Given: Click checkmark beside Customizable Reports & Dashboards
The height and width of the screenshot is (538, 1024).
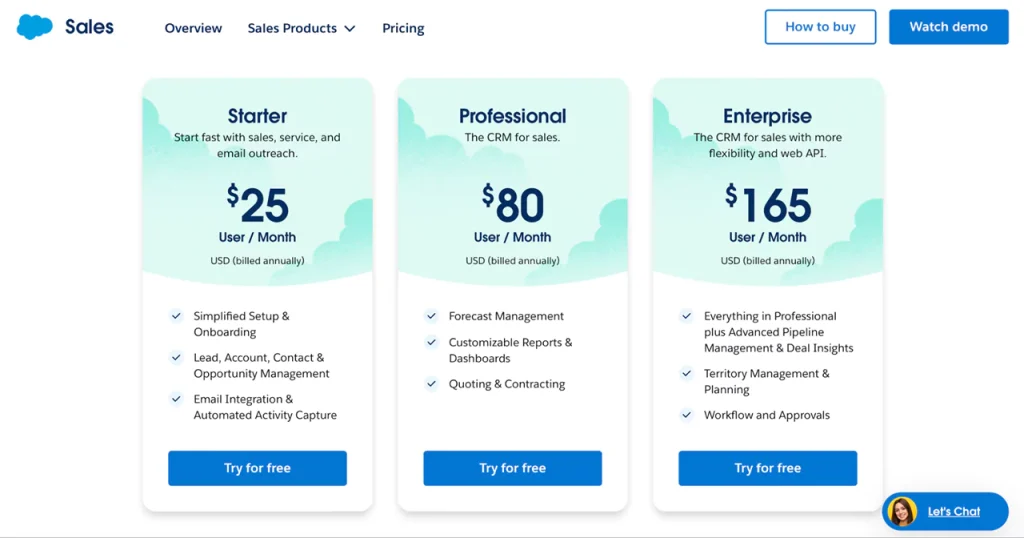Looking at the screenshot, I should tap(431, 342).
